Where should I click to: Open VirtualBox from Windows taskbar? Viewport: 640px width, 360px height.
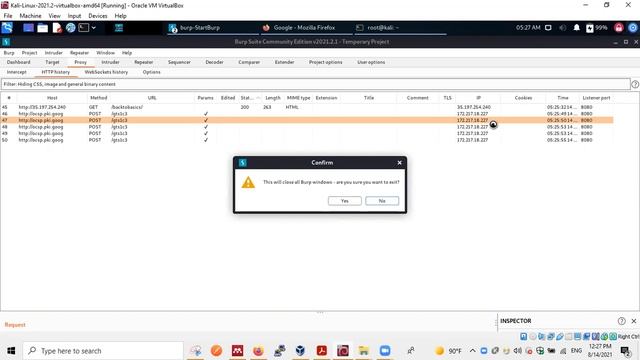300,351
